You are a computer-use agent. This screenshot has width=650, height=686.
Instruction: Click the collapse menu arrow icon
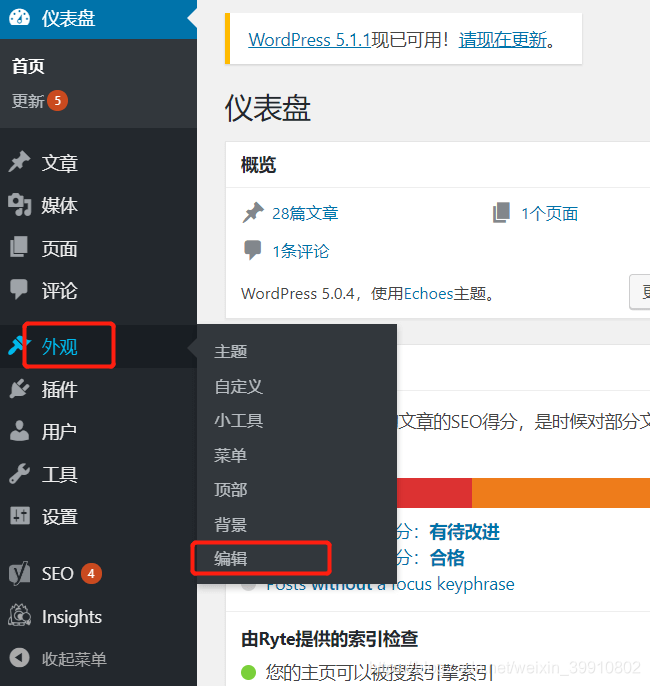pyautogui.click(x=20, y=658)
